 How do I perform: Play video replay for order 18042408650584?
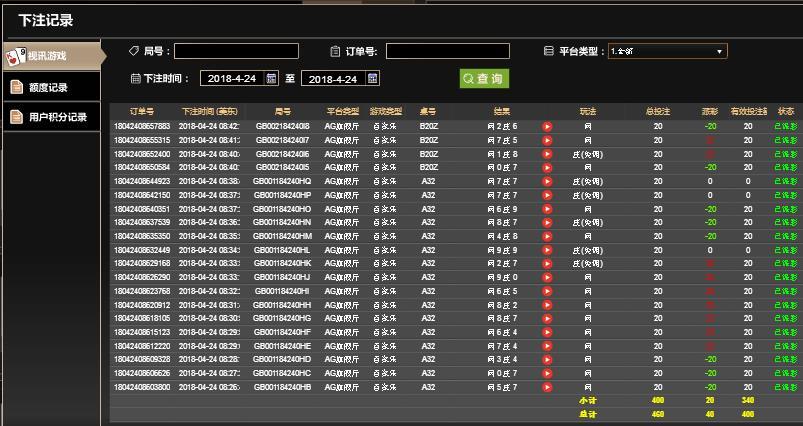pos(547,167)
